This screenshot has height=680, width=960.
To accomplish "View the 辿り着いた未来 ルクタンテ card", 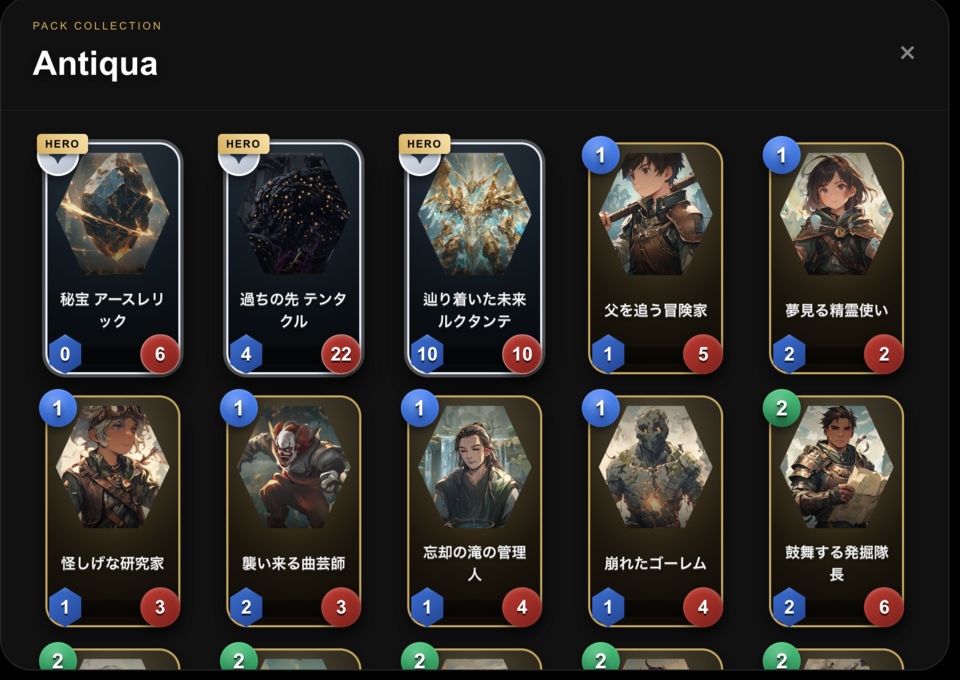I will click(x=474, y=258).
